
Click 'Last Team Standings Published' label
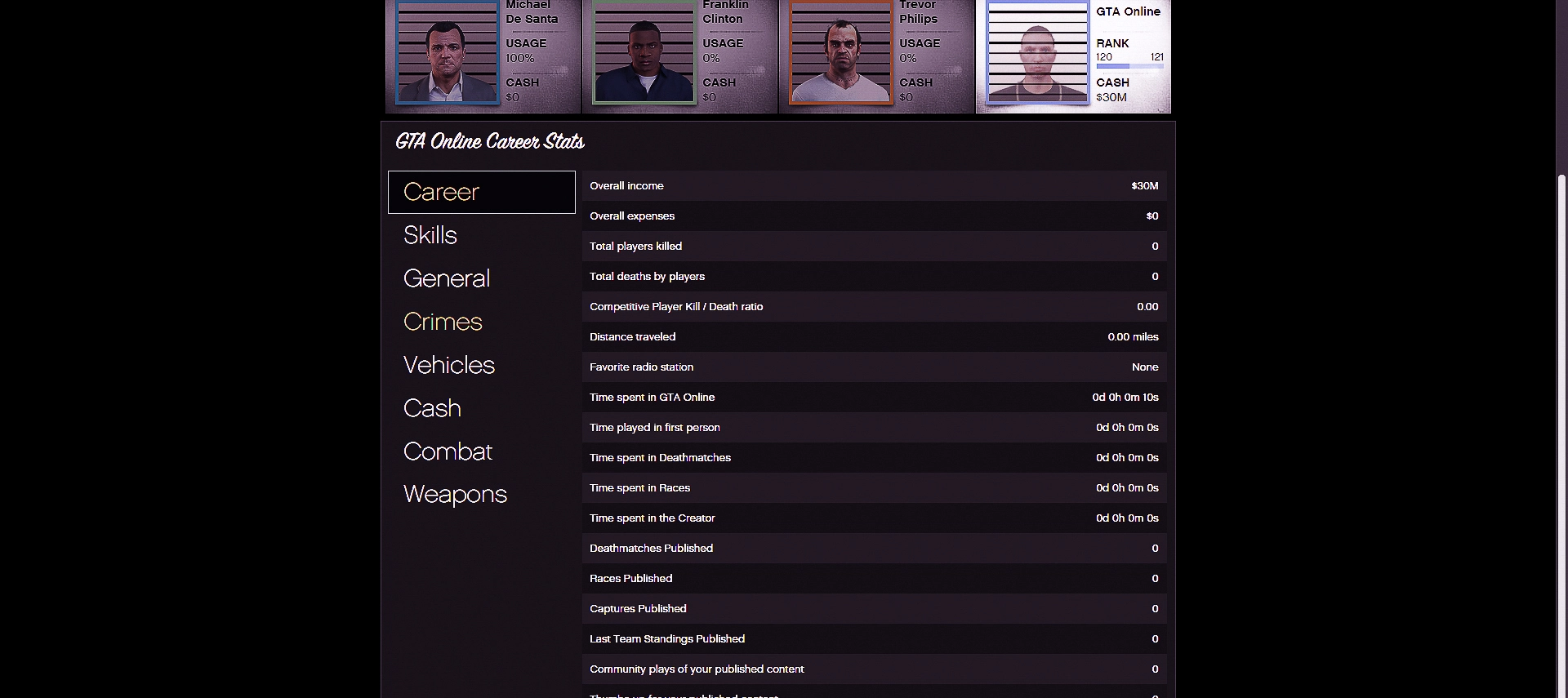coord(667,639)
